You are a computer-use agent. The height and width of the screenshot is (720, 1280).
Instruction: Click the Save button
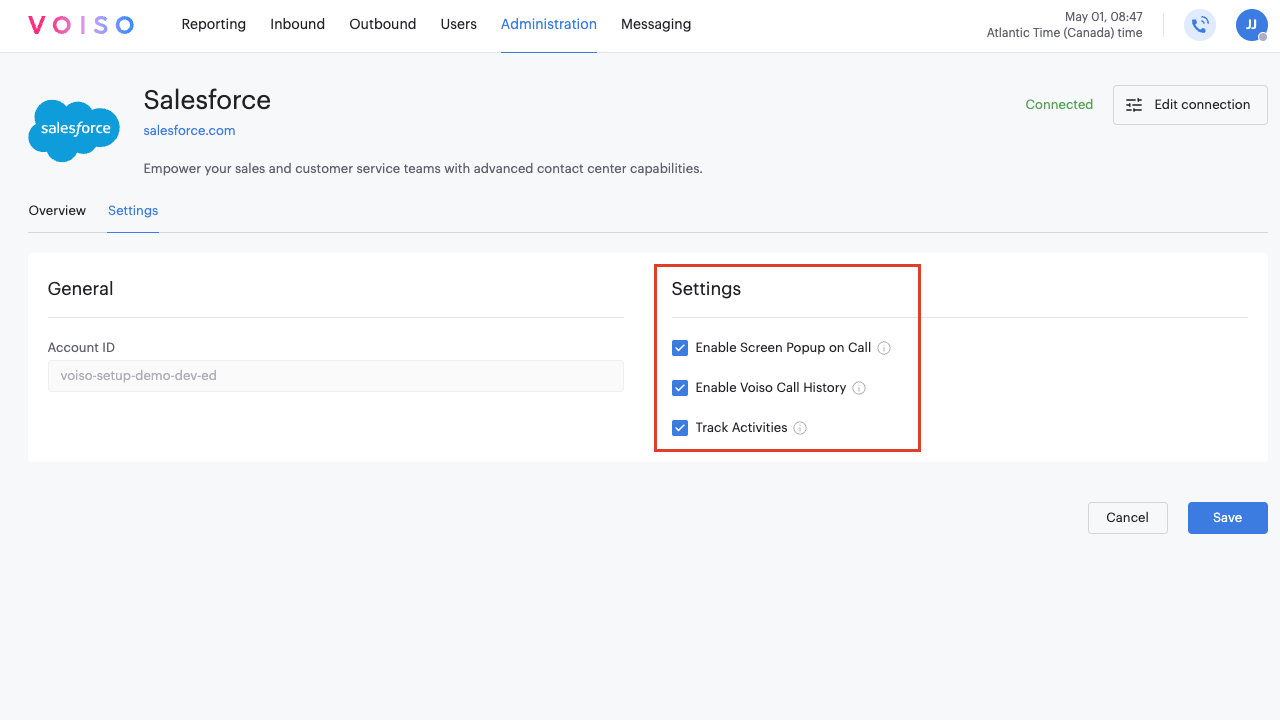pyautogui.click(x=1227, y=518)
